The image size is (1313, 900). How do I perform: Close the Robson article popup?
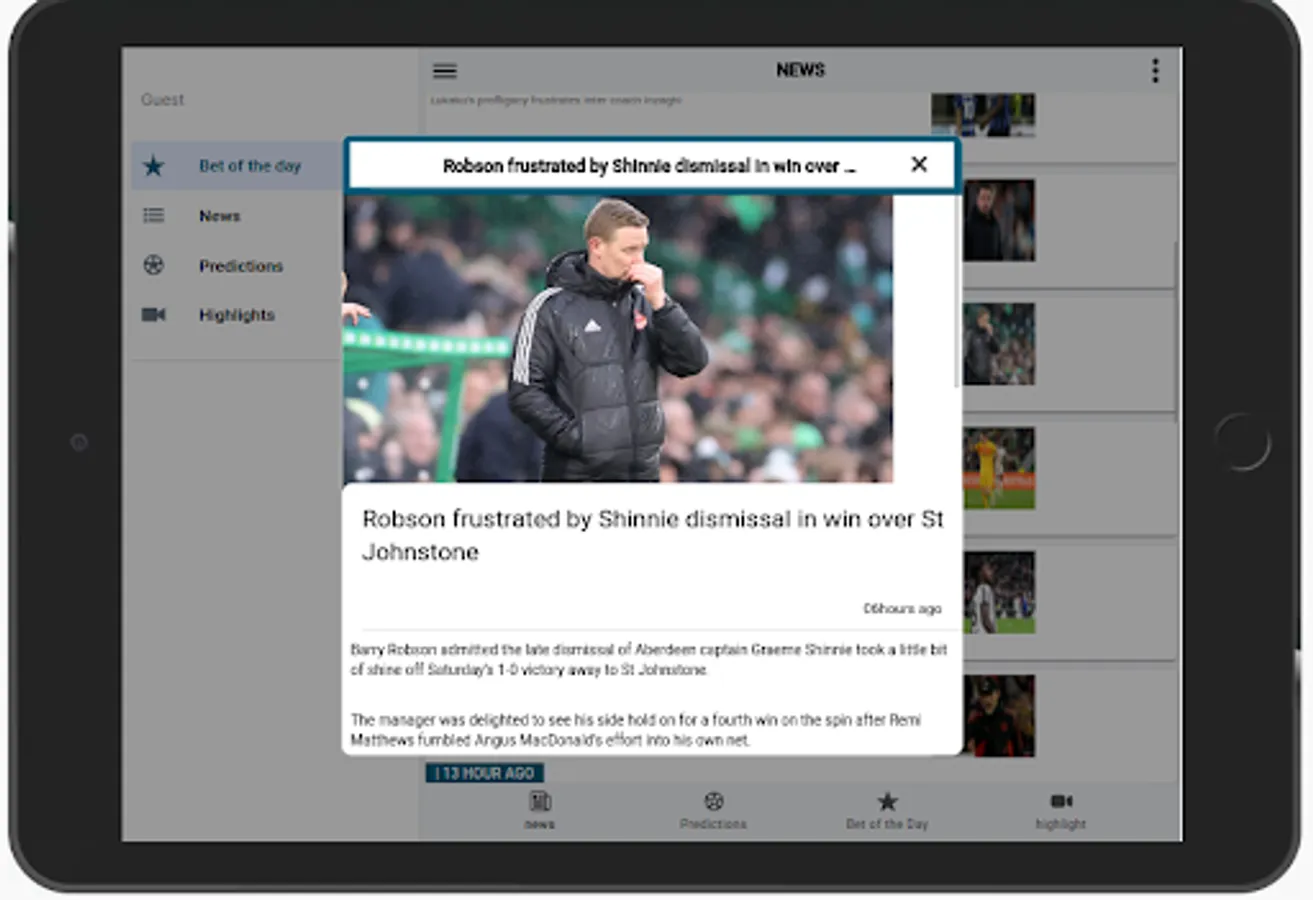[919, 164]
